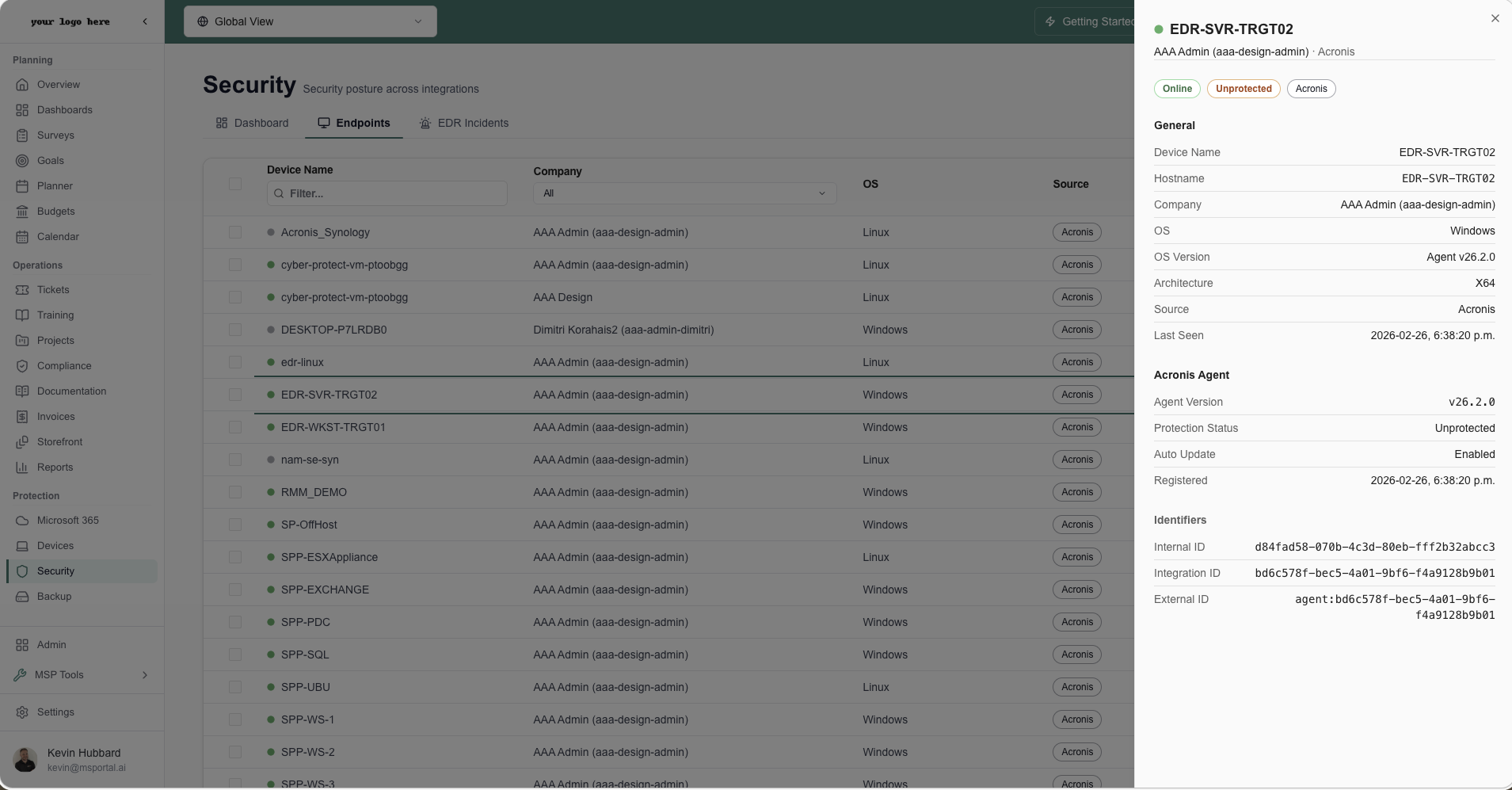Expand the Company filter dropdown
This screenshot has width=1512, height=790.
(684, 193)
